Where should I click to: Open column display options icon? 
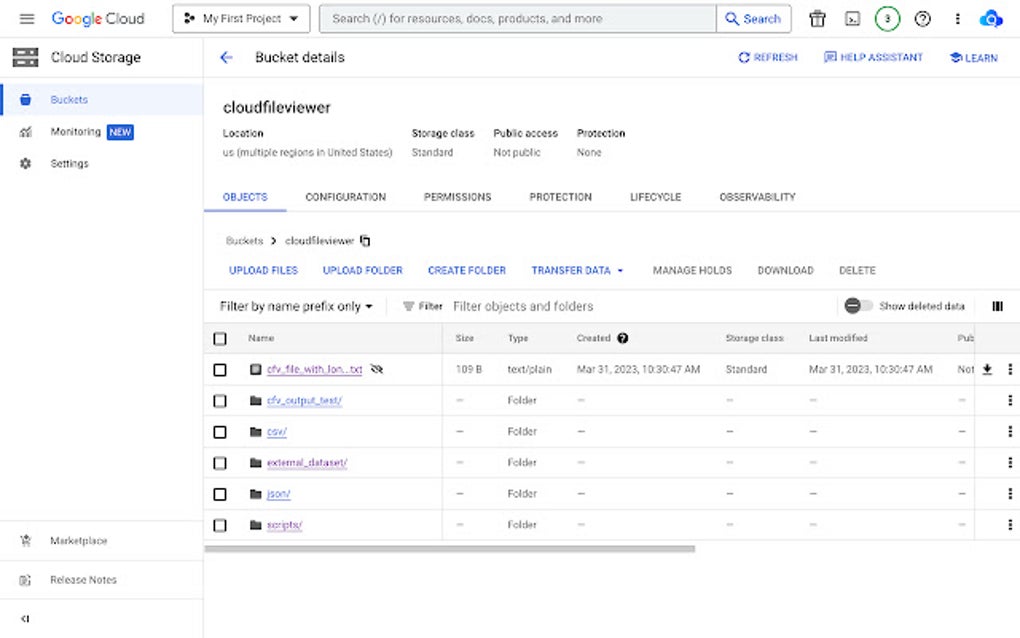click(997, 306)
